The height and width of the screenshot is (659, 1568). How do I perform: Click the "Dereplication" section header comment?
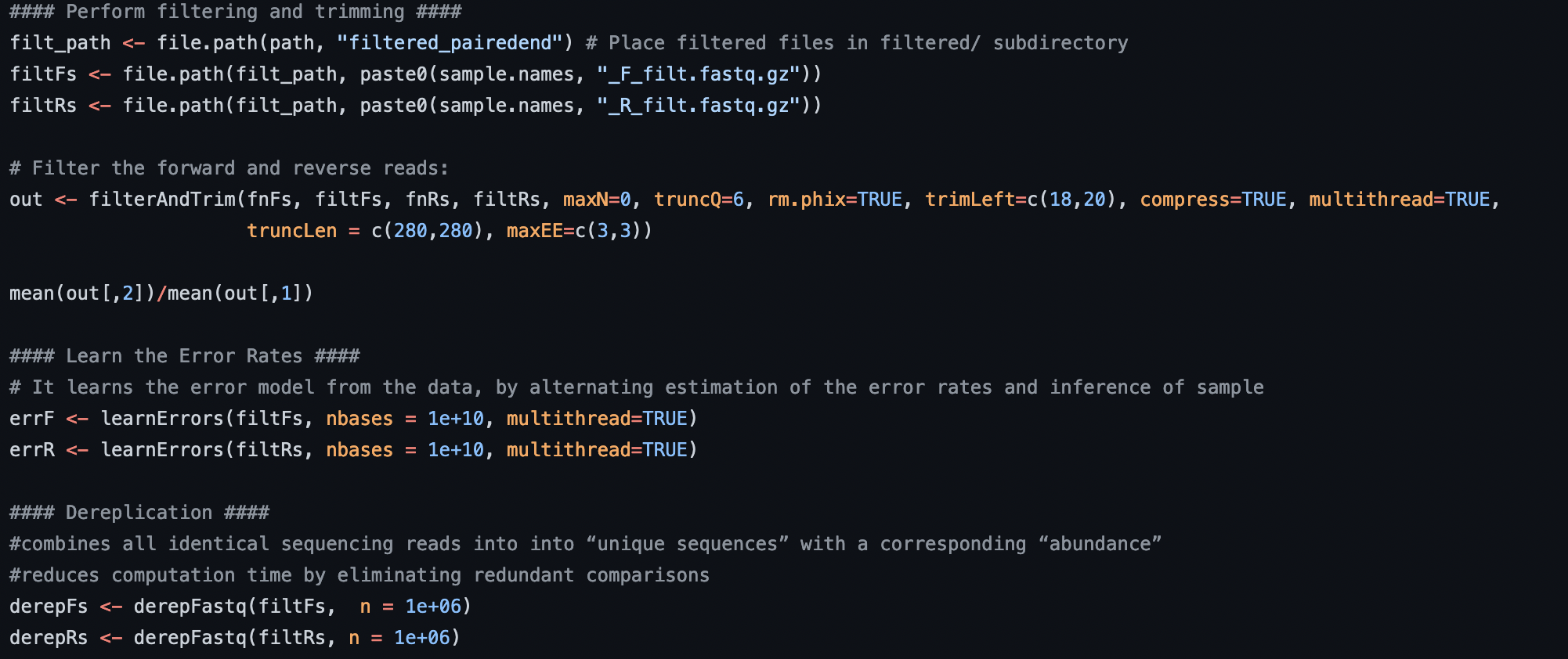139,513
